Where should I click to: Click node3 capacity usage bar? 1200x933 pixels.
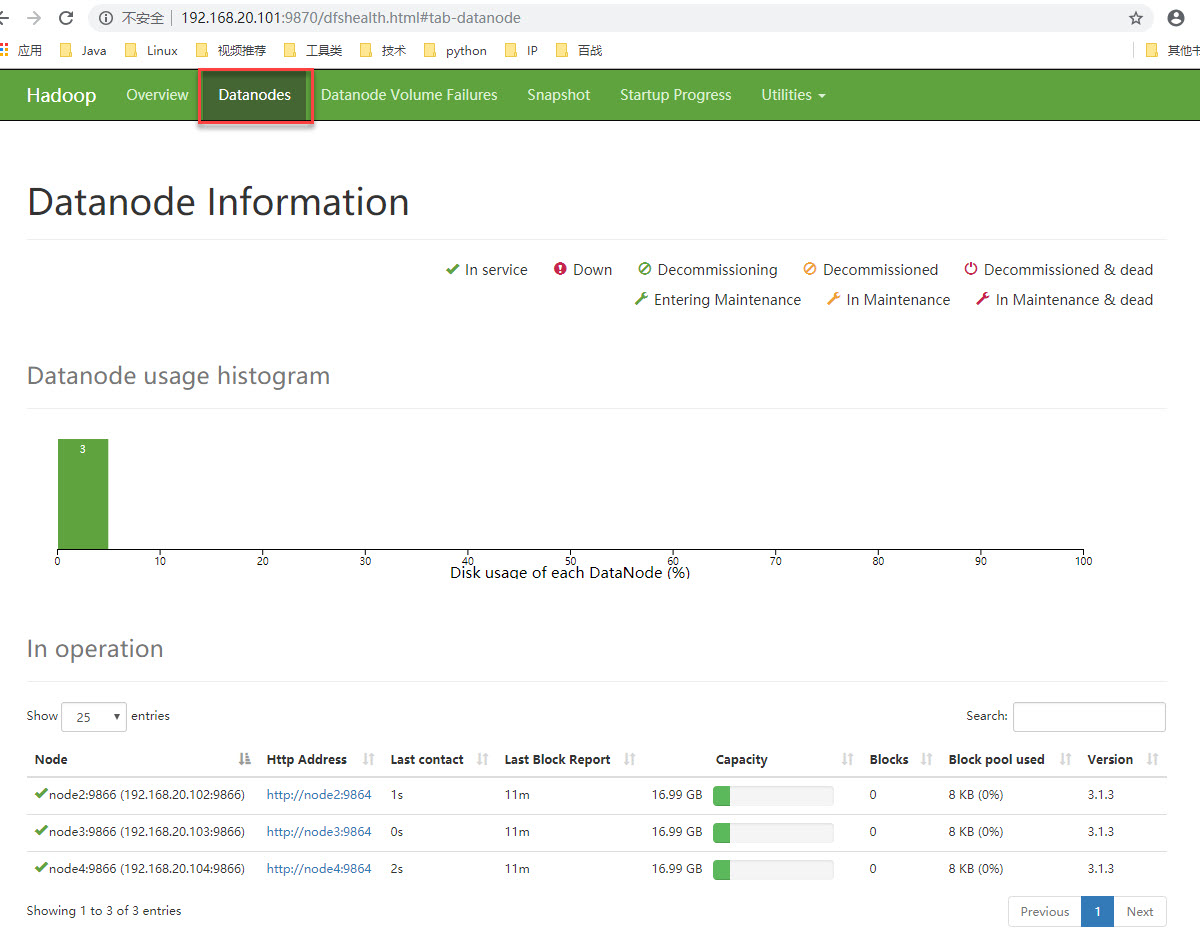pos(773,832)
